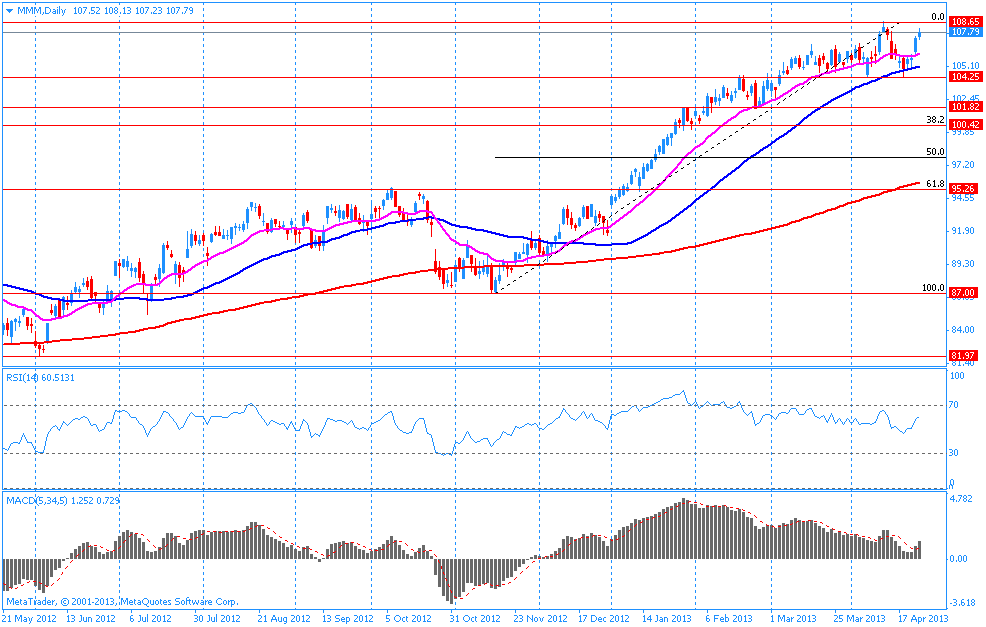
Task: Click the 30 Jul 2012 date label
Action: pyautogui.click(x=216, y=619)
